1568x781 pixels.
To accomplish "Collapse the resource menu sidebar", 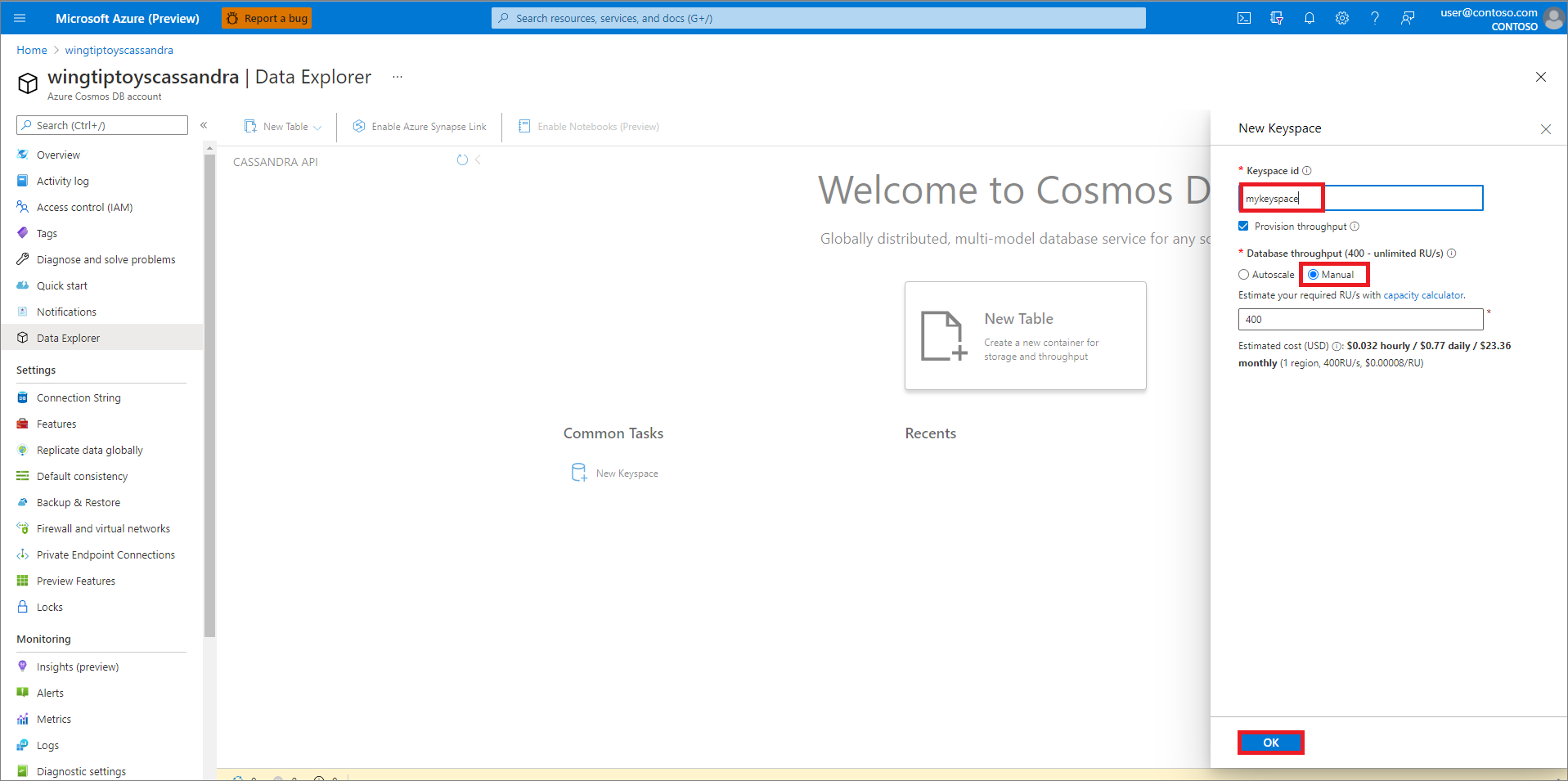I will tap(204, 125).
